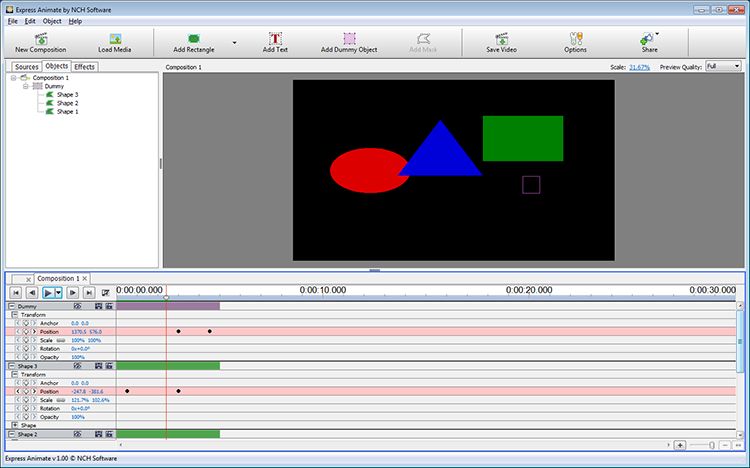
Task: Select Shape 2 in the objects tree
Action: (x=67, y=103)
